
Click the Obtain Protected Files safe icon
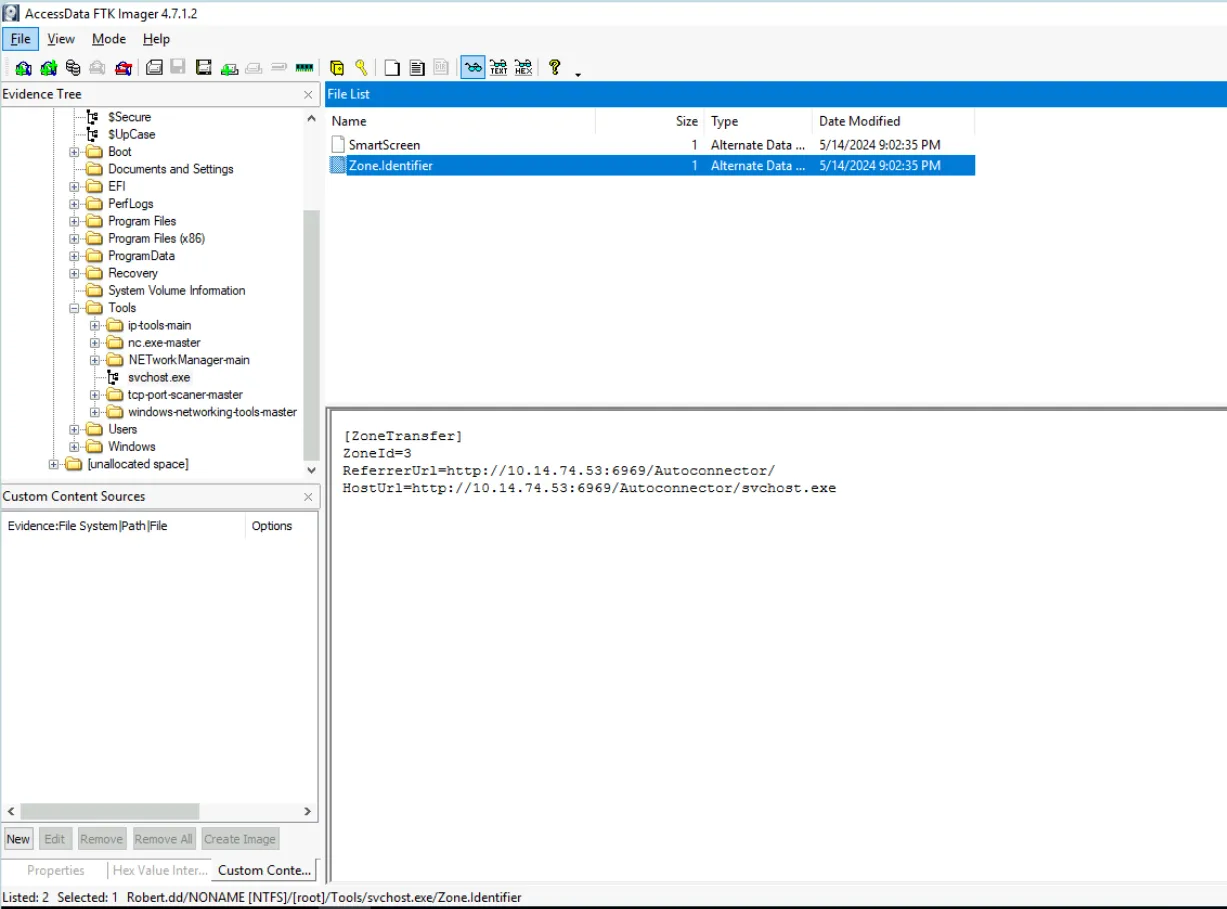[x=337, y=68]
